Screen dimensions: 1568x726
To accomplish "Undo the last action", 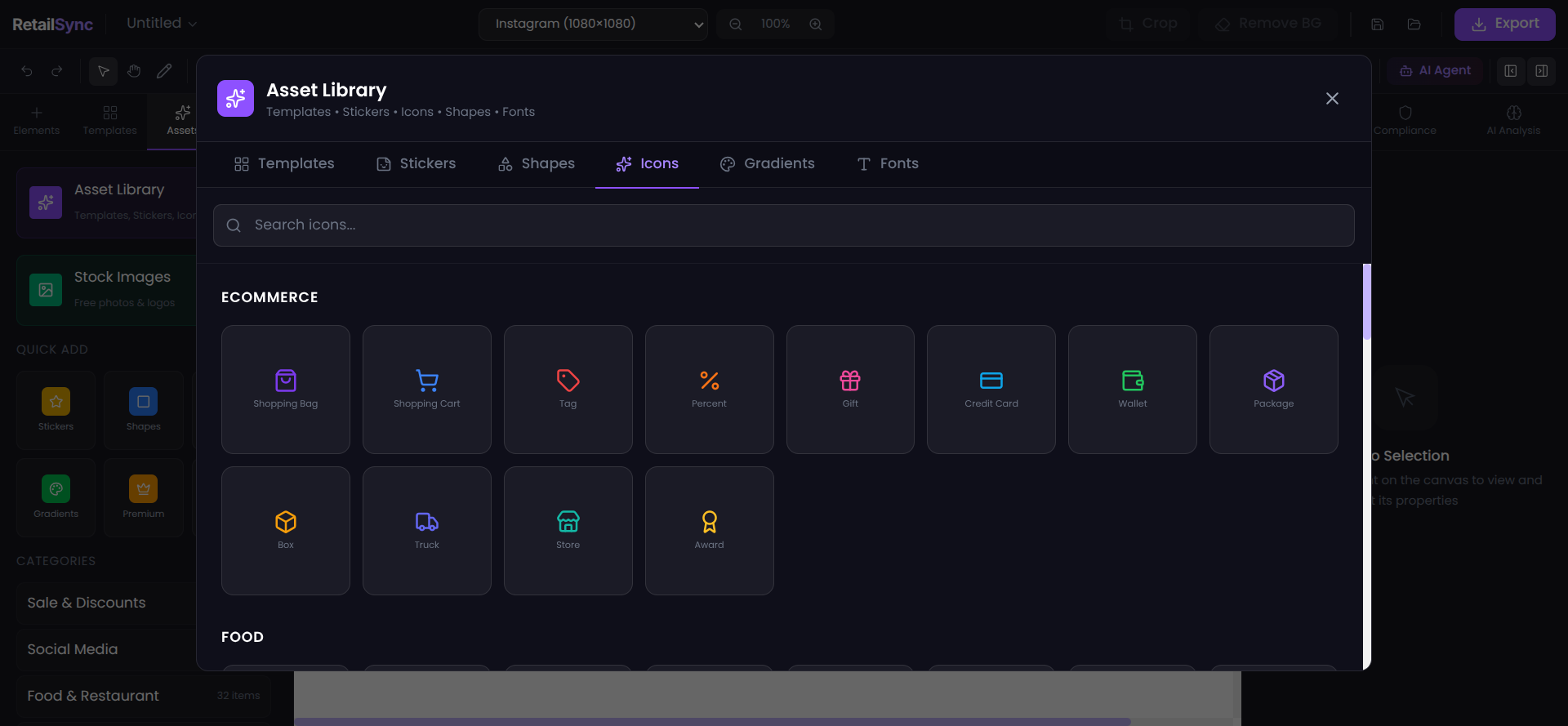I will click(x=27, y=71).
